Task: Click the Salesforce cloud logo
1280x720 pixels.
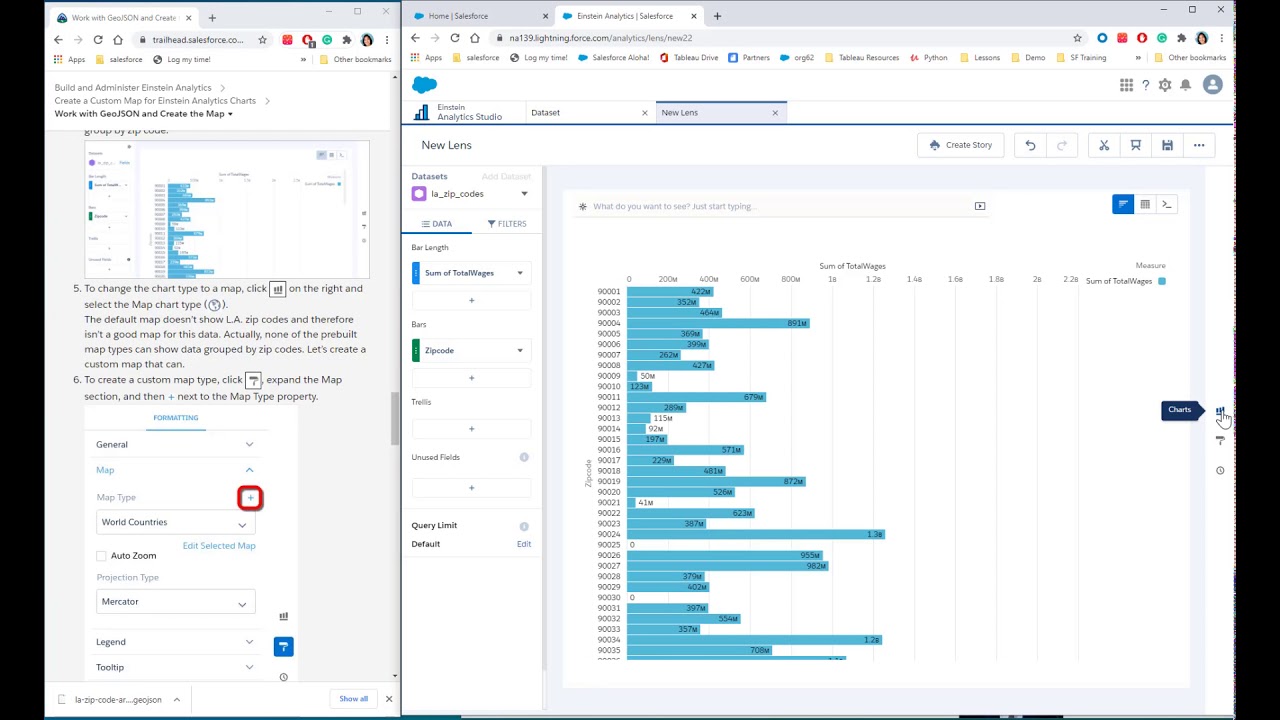Action: pyautogui.click(x=425, y=85)
